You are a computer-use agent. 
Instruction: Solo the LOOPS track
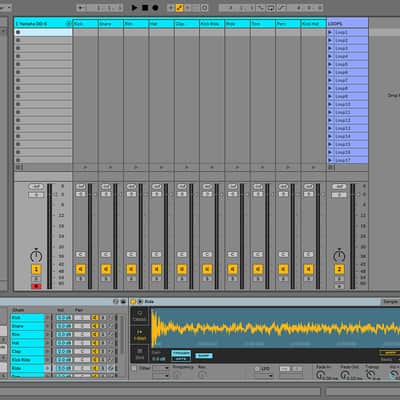pos(339,279)
